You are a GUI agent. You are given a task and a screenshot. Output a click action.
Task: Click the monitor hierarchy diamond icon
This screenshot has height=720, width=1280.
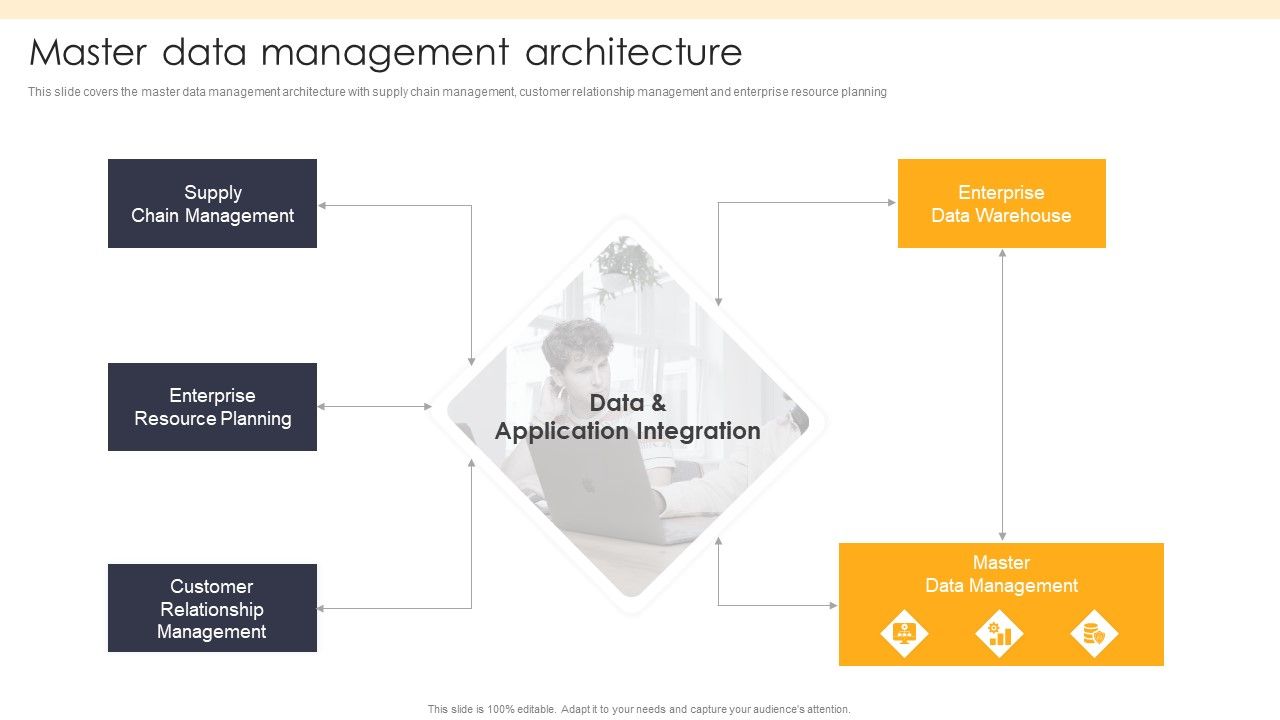pyautogui.click(x=904, y=634)
